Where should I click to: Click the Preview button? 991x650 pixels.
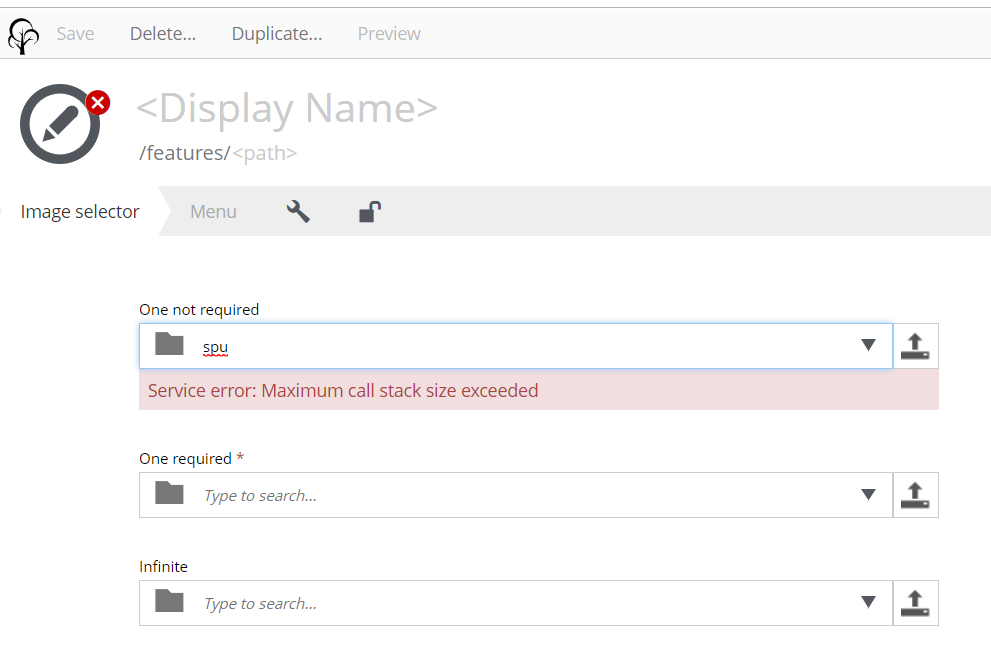[388, 33]
